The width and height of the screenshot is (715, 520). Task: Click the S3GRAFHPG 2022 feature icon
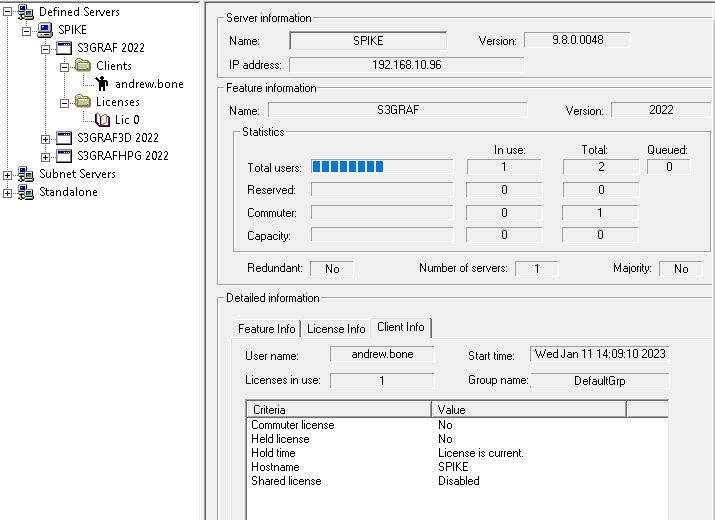click(x=64, y=156)
